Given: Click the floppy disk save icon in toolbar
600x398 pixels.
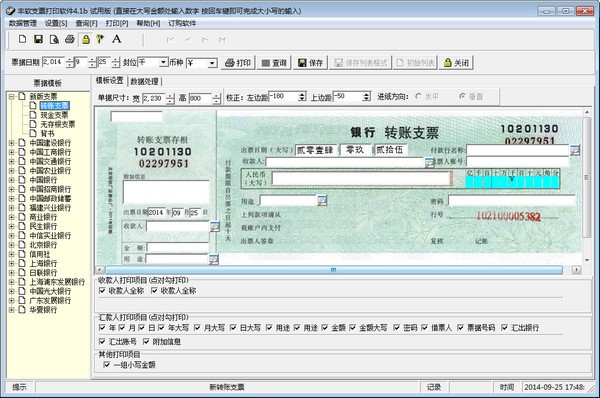Looking at the screenshot, I should click(x=38, y=39).
